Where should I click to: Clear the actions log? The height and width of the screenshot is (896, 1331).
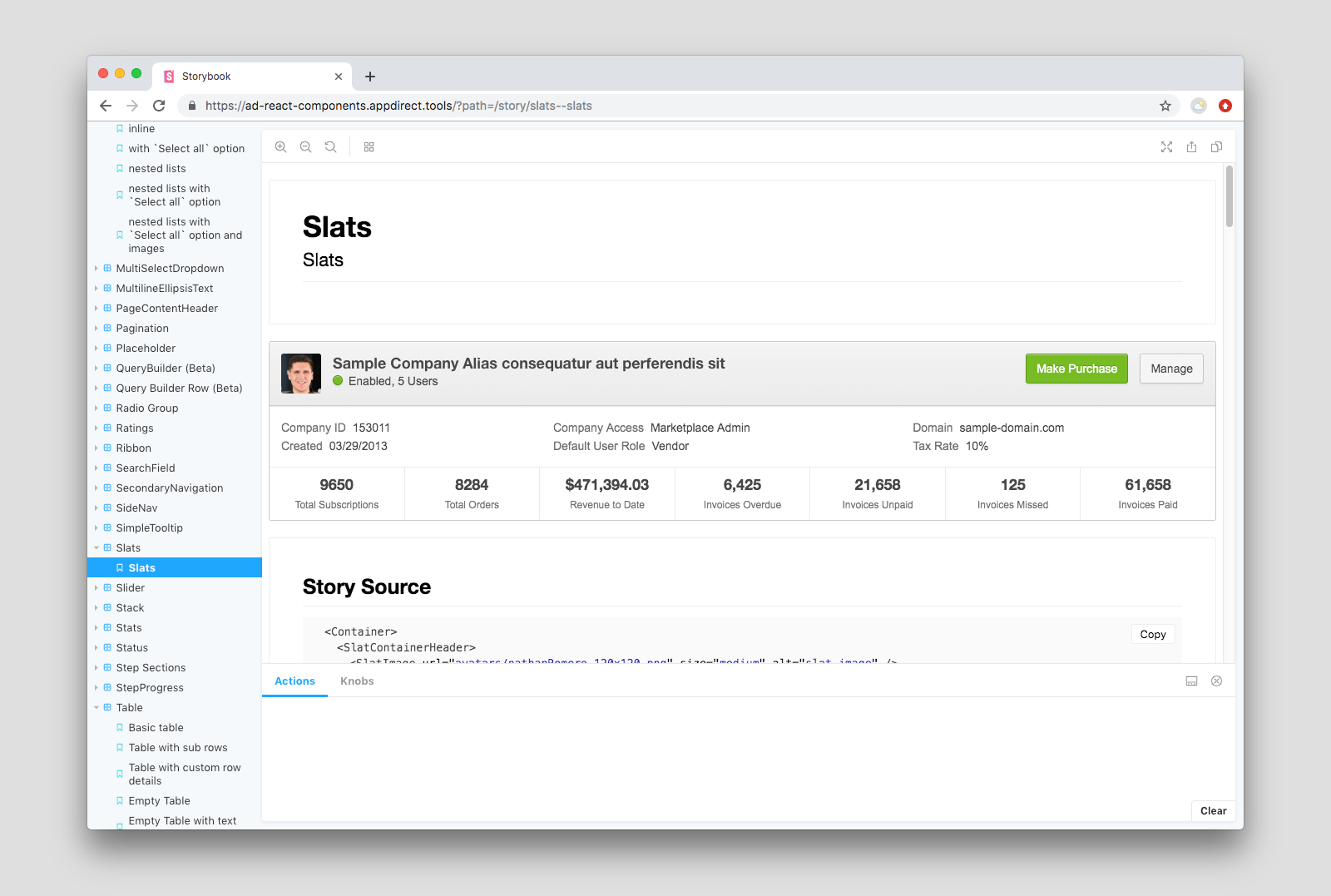pos(1214,810)
